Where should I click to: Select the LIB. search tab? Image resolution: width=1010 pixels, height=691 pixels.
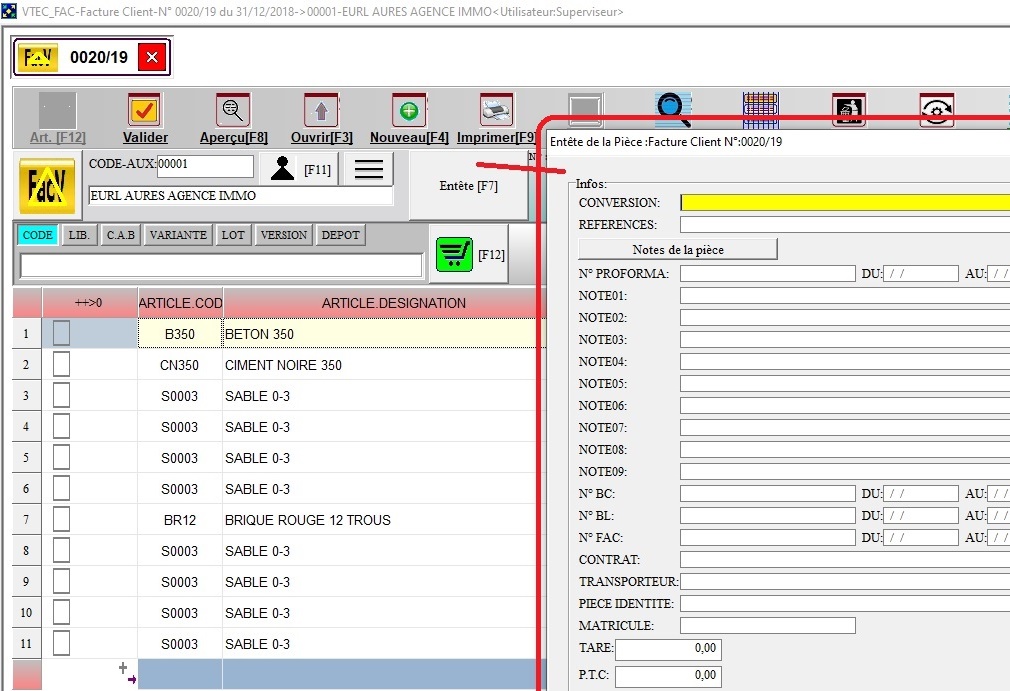pyautogui.click(x=79, y=235)
